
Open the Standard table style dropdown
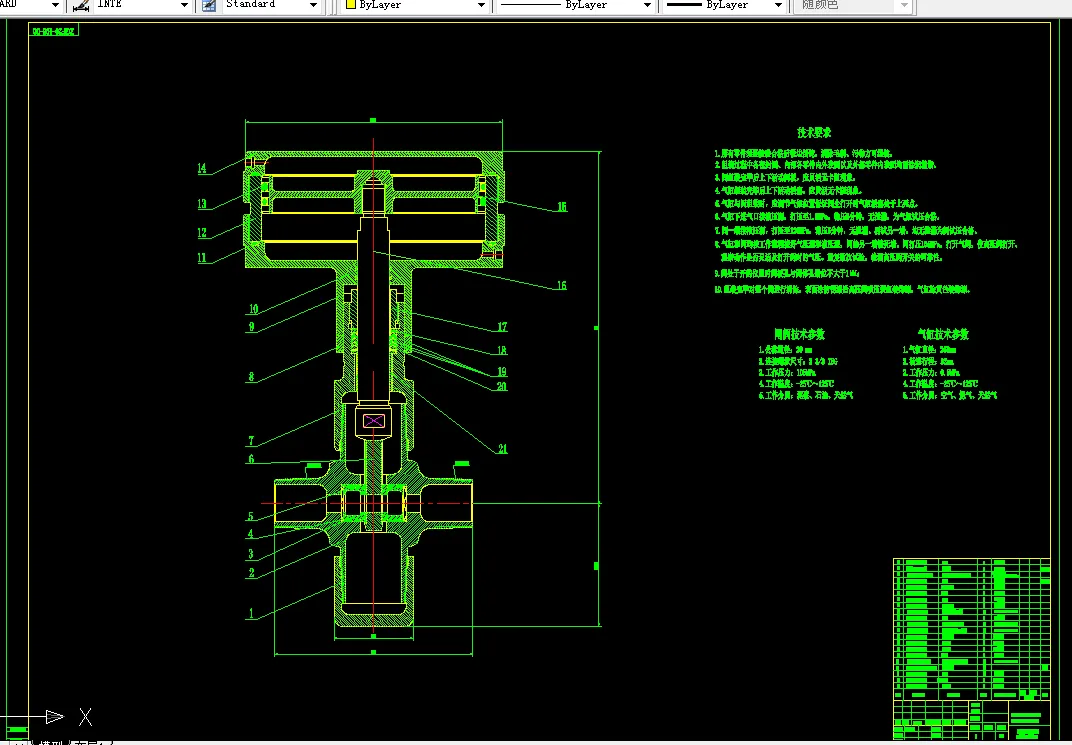(x=313, y=5)
